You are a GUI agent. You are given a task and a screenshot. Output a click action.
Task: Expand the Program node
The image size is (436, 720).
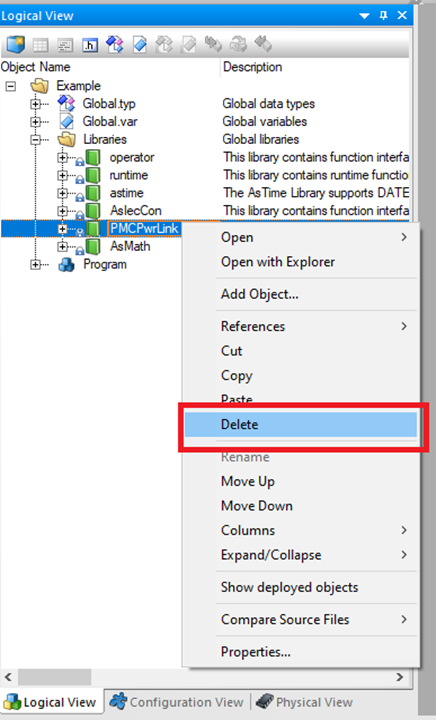pyautogui.click(x=36, y=264)
